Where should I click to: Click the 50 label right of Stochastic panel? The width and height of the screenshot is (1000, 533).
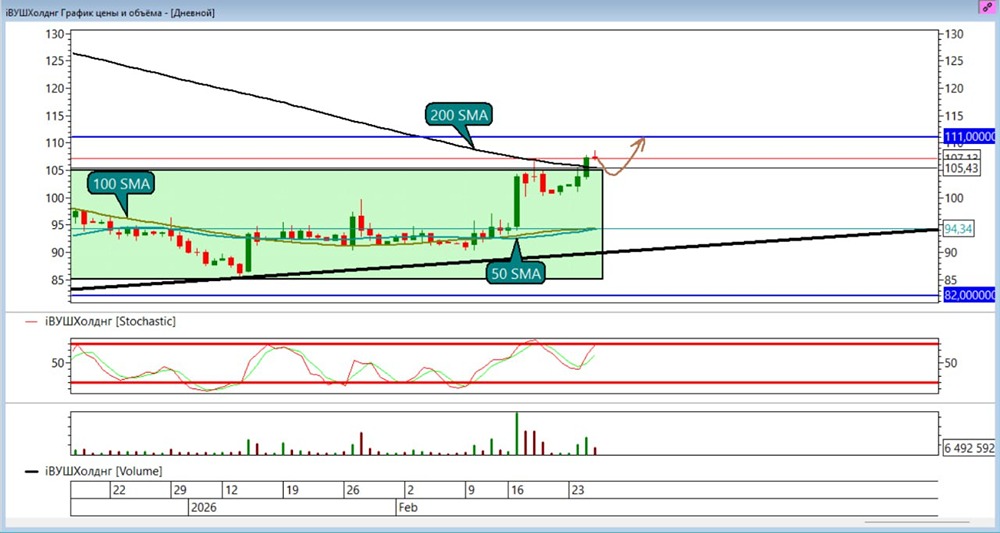click(950, 363)
